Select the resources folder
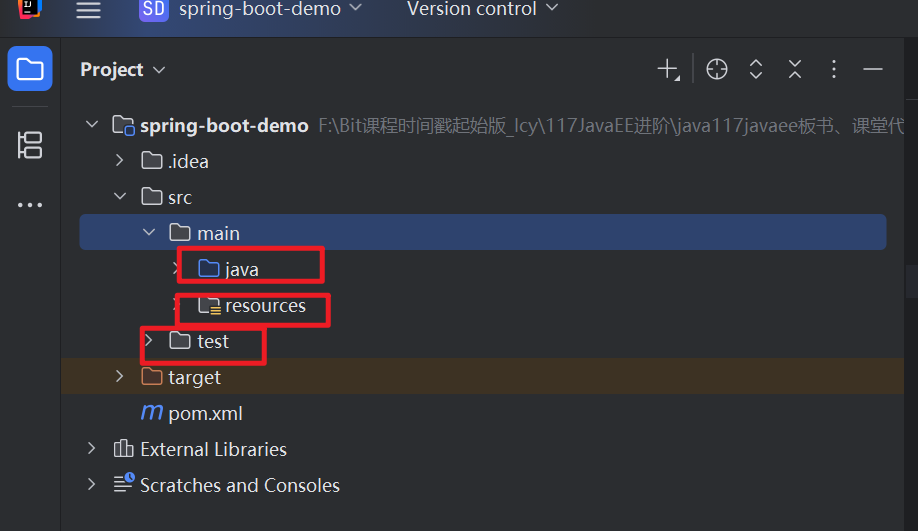The image size is (918, 531). (x=252, y=306)
